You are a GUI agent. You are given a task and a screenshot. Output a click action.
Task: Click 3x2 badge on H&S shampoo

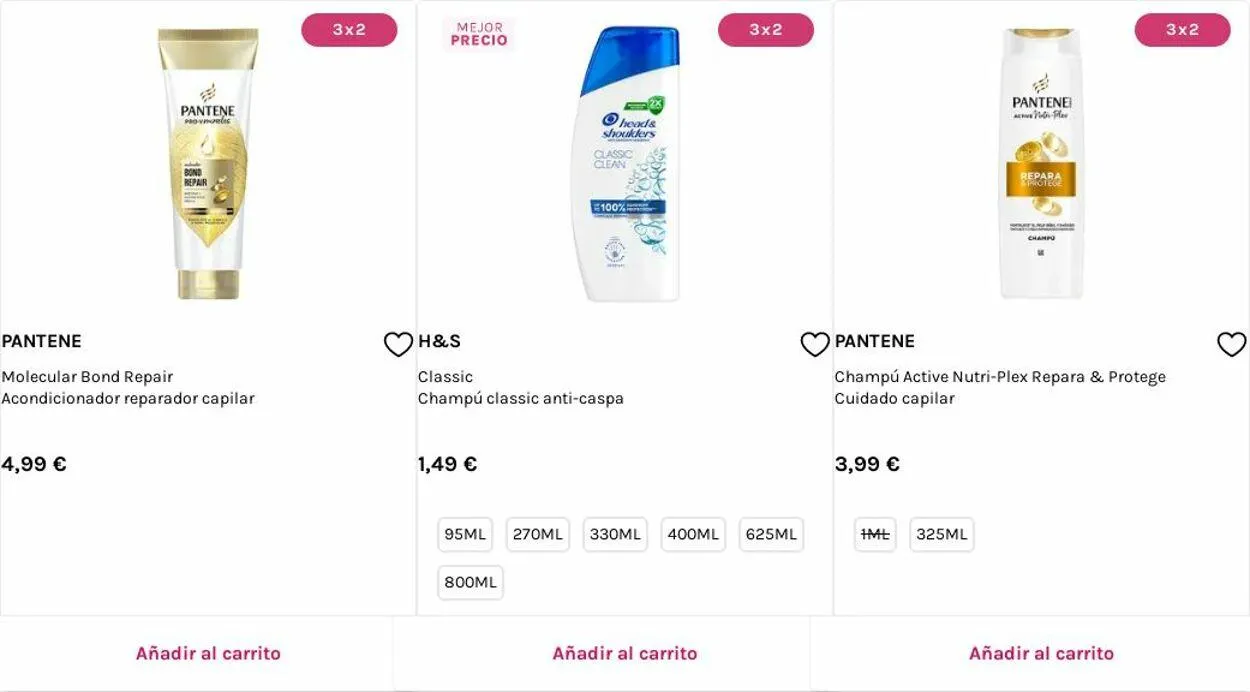pyautogui.click(x=766, y=30)
